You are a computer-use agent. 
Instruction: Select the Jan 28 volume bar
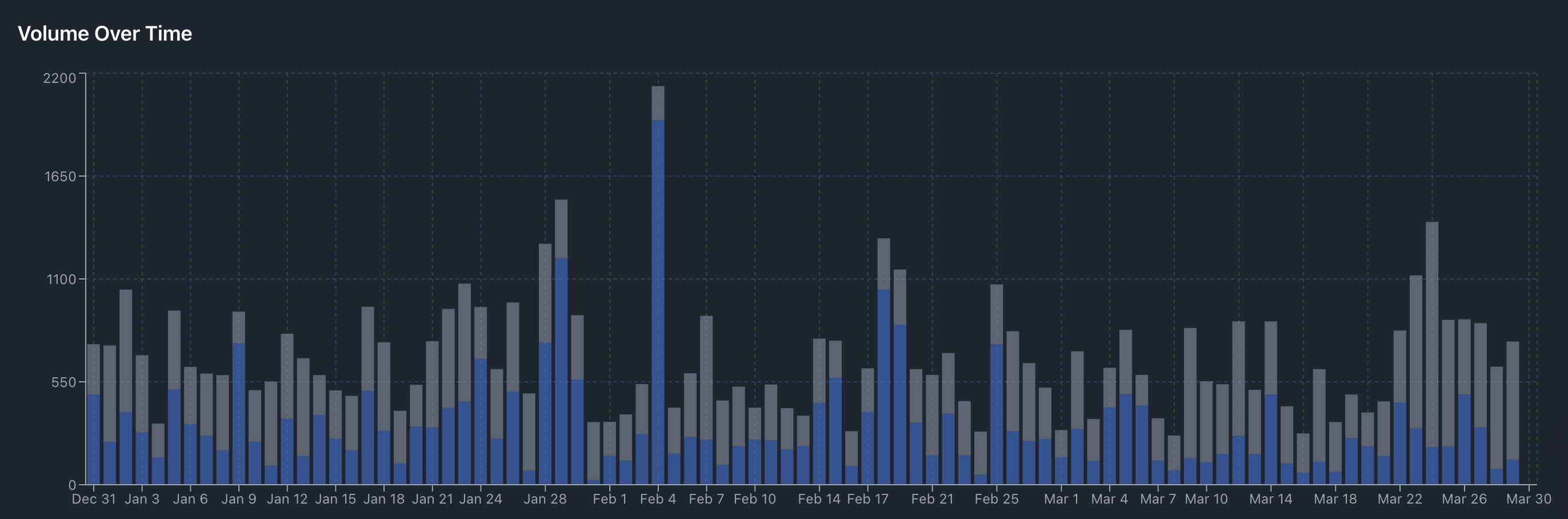pyautogui.click(x=545, y=364)
